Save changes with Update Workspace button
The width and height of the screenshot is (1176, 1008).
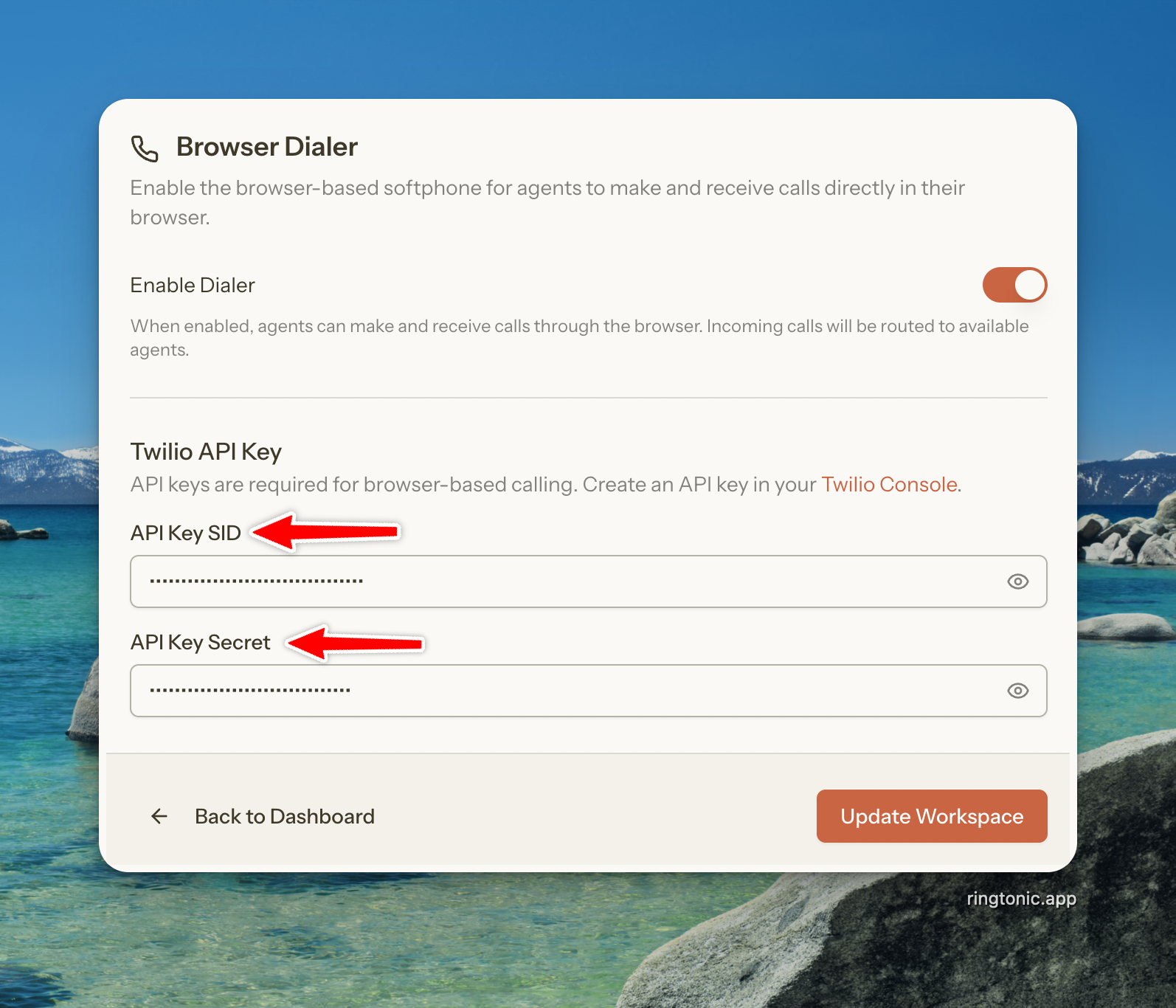pyautogui.click(x=932, y=816)
